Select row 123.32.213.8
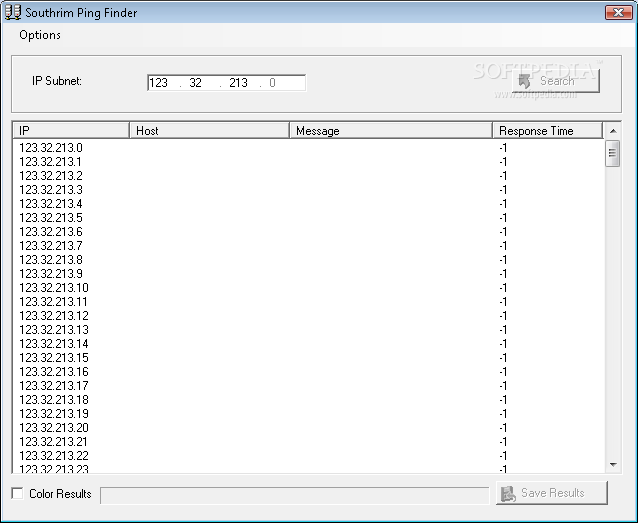 point(308,260)
